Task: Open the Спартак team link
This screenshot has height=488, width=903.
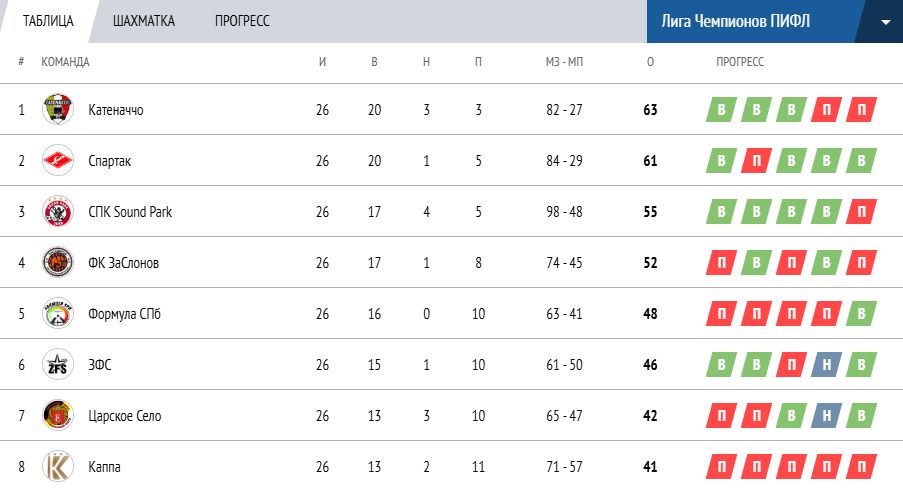Action: pos(109,161)
